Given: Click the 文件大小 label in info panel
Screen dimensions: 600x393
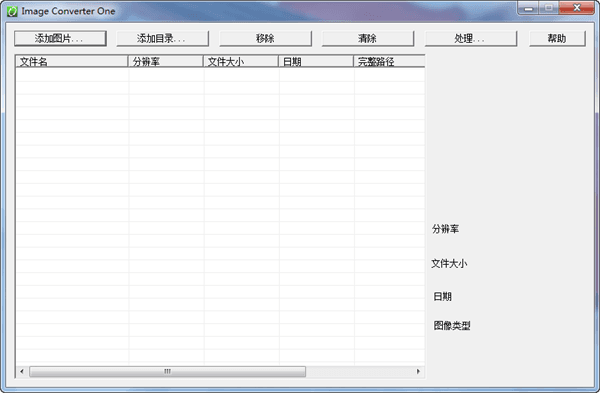Looking at the screenshot, I should click(x=449, y=263).
